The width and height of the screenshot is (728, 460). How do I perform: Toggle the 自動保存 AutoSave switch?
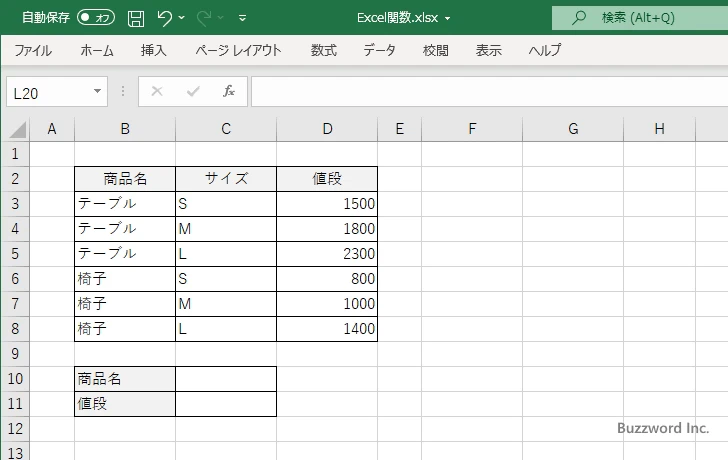(96, 18)
